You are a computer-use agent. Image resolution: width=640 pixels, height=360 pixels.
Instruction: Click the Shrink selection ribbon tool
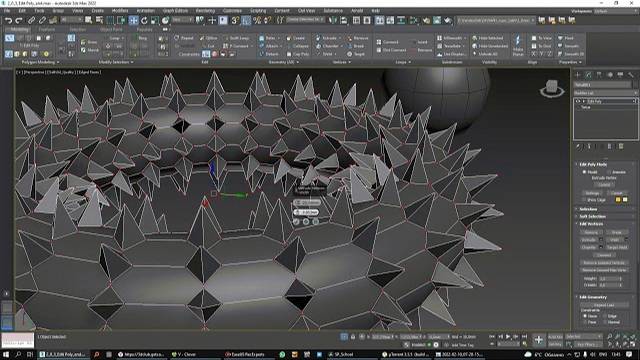click(x=89, y=50)
